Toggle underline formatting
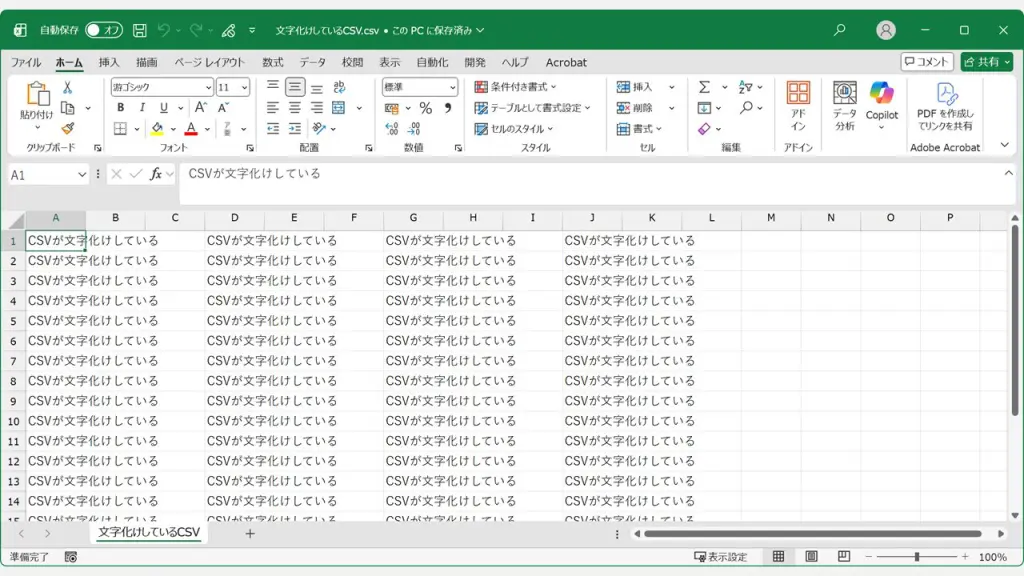Image resolution: width=1024 pixels, height=576 pixels. click(164, 107)
